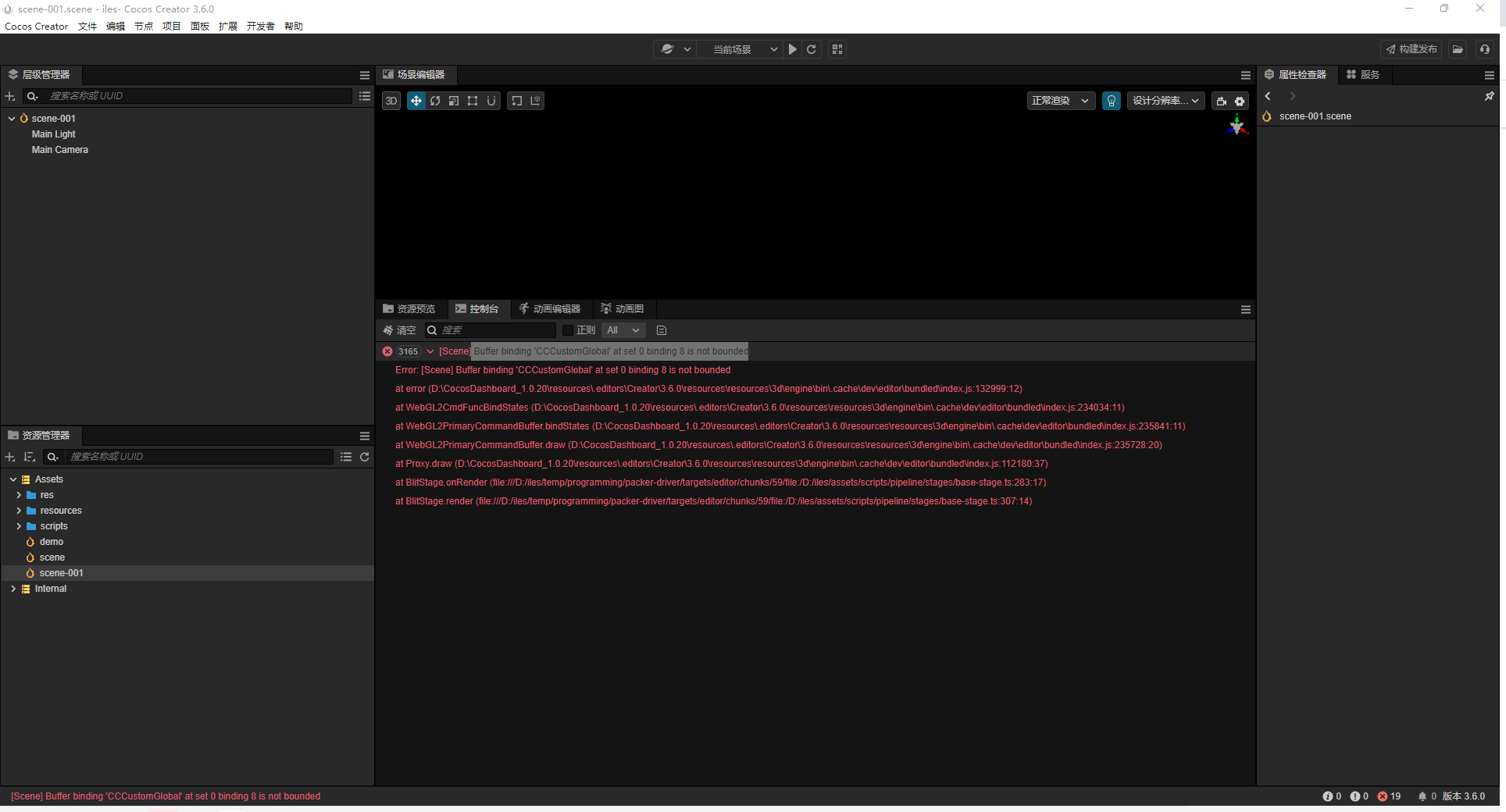Image resolution: width=1506 pixels, height=812 pixels.
Task: Collapse the scene-001 node in hierarchy
Action: tap(12, 118)
